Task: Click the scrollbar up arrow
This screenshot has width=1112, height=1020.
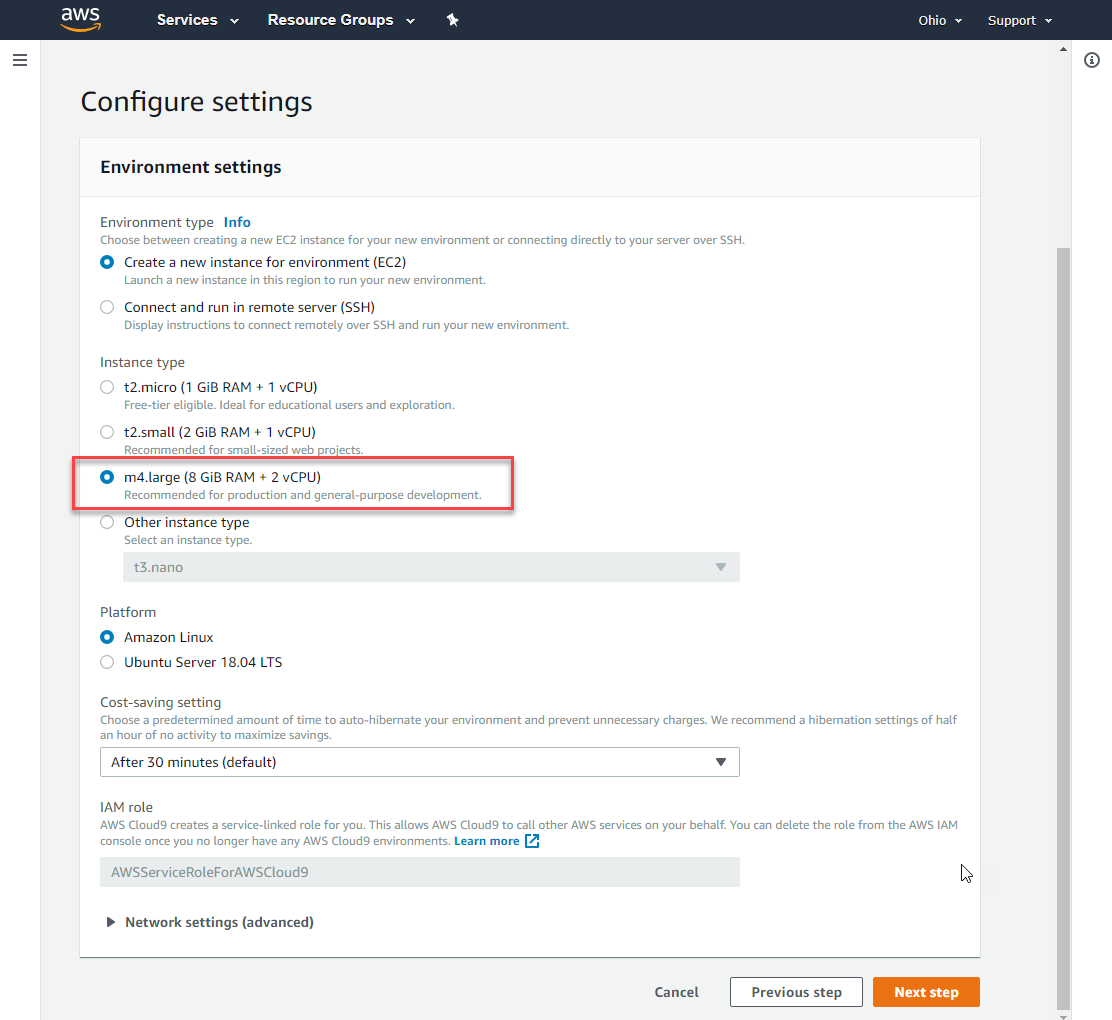Action: (x=1063, y=50)
